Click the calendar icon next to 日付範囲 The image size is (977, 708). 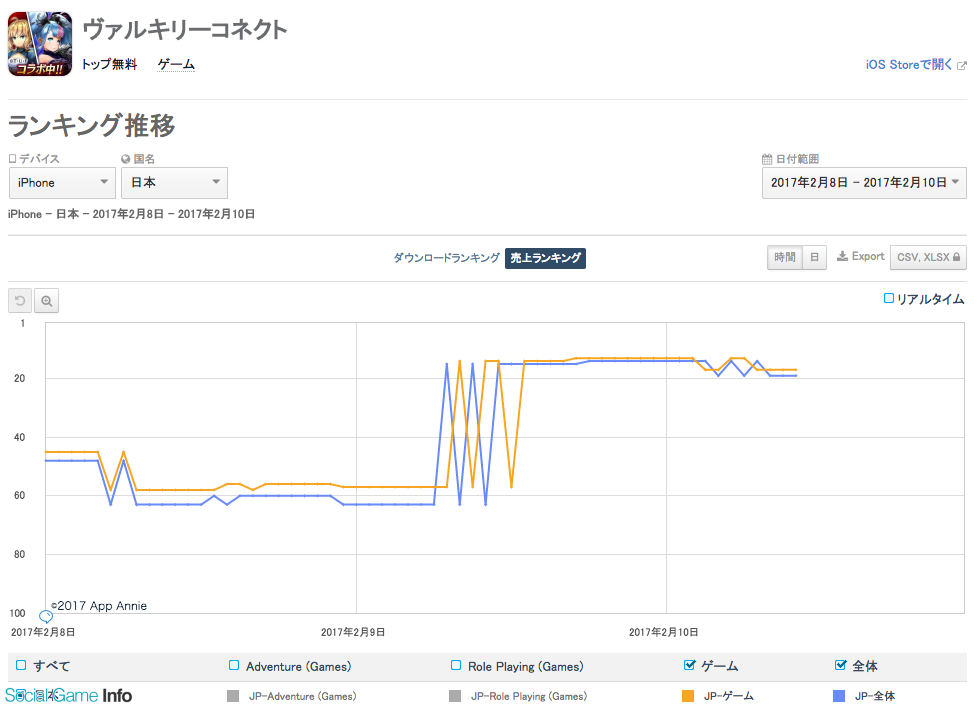767,159
